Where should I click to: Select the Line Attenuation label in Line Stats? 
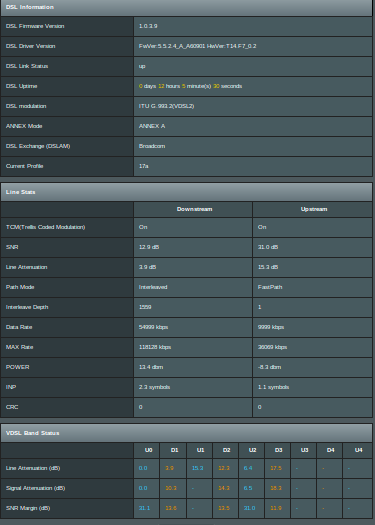pos(26,267)
